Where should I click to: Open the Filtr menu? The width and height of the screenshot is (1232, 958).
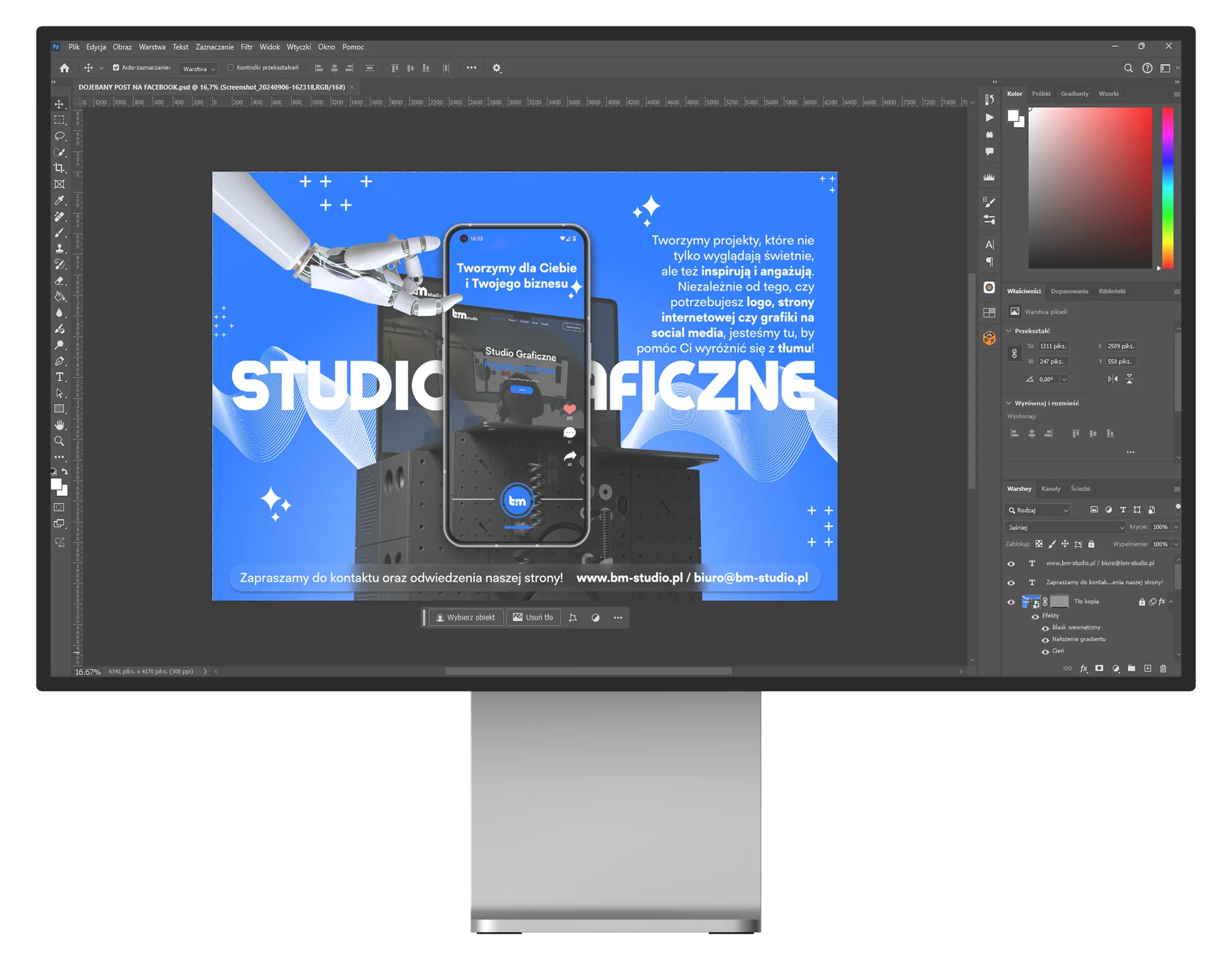[246, 47]
